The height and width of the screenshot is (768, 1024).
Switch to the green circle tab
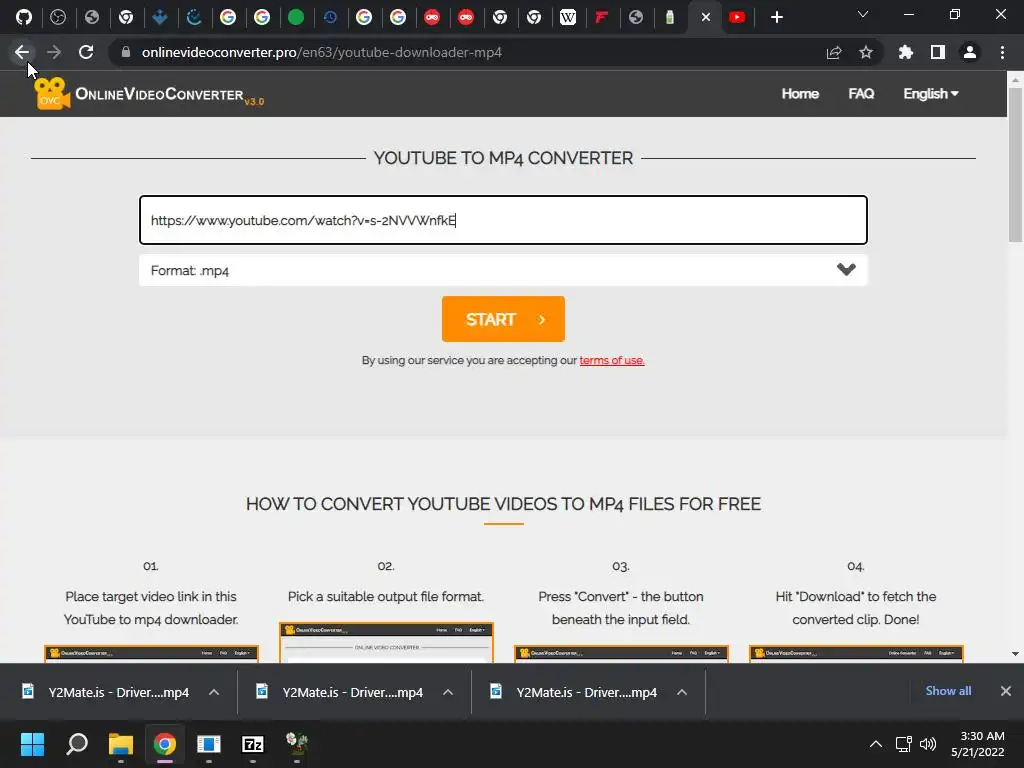[x=296, y=17]
